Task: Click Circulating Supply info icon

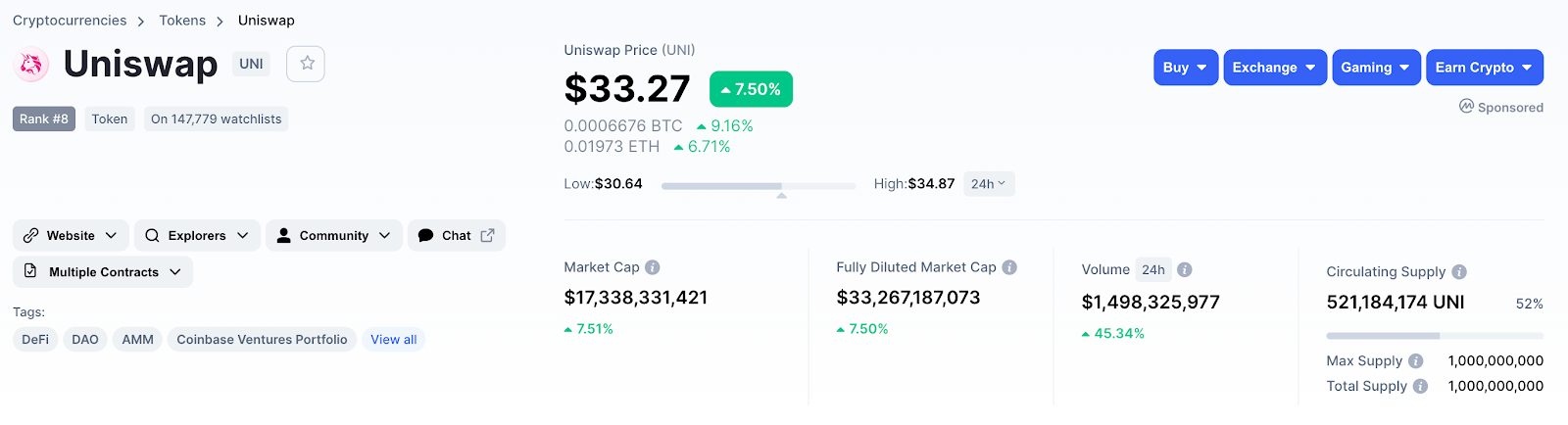Action: point(1459,272)
